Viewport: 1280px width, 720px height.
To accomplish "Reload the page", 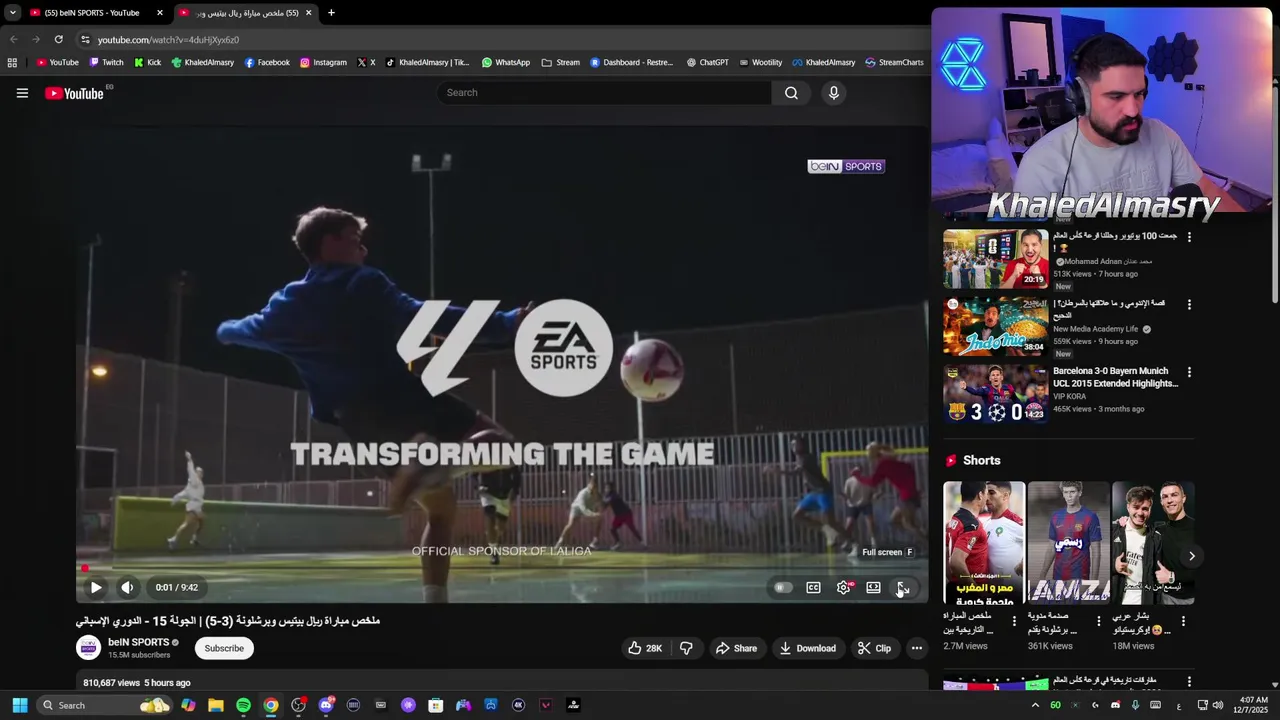I will point(58,39).
